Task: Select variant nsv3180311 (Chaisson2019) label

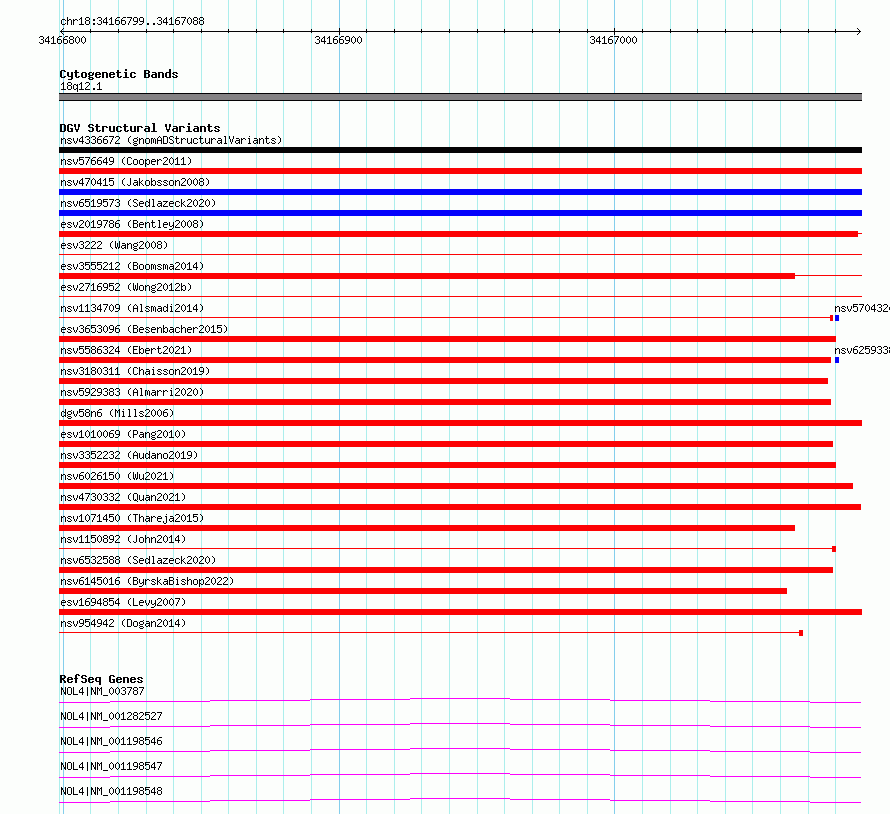Action: pyautogui.click(x=135, y=371)
